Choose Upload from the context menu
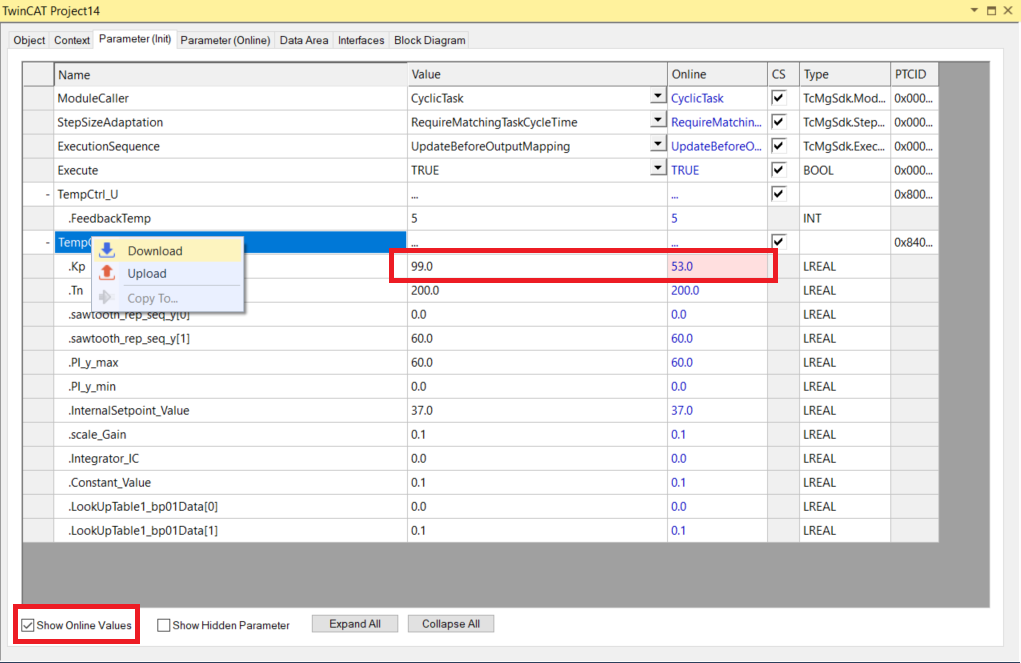Viewport: 1021px width, 663px height. (x=168, y=274)
